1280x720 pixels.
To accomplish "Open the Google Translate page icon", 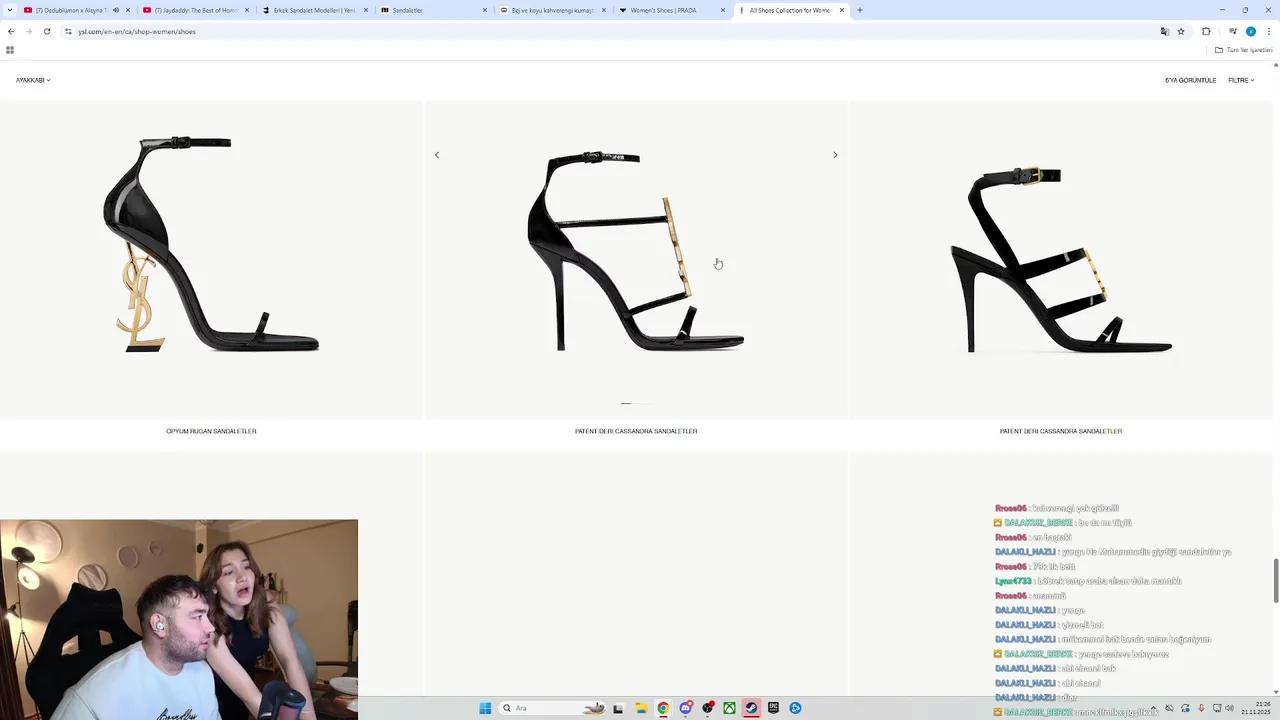I will (1164, 31).
